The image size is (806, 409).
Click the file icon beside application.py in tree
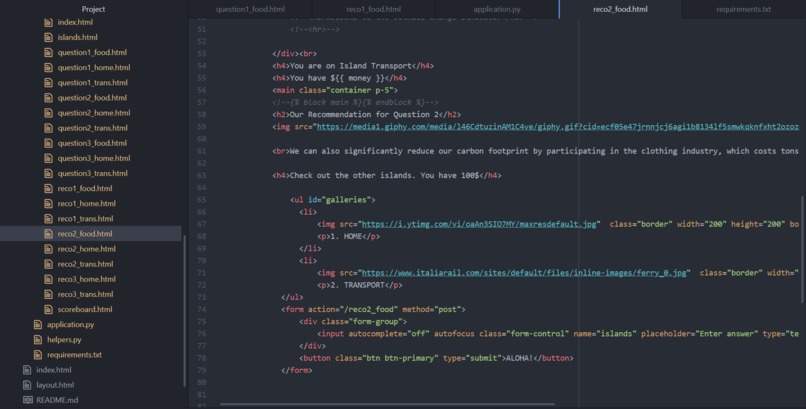38,325
